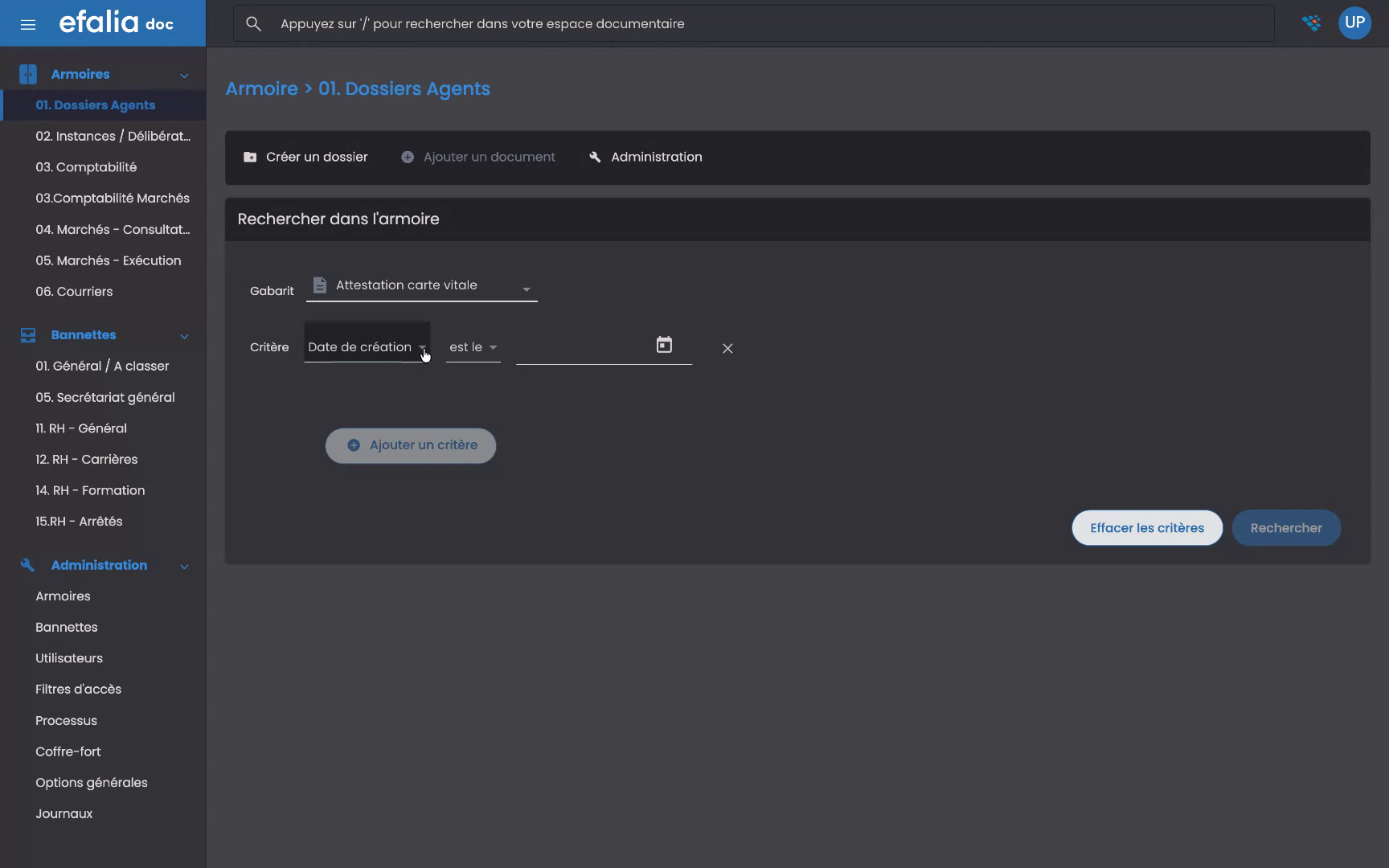Click the search magnifier icon

[253, 23]
